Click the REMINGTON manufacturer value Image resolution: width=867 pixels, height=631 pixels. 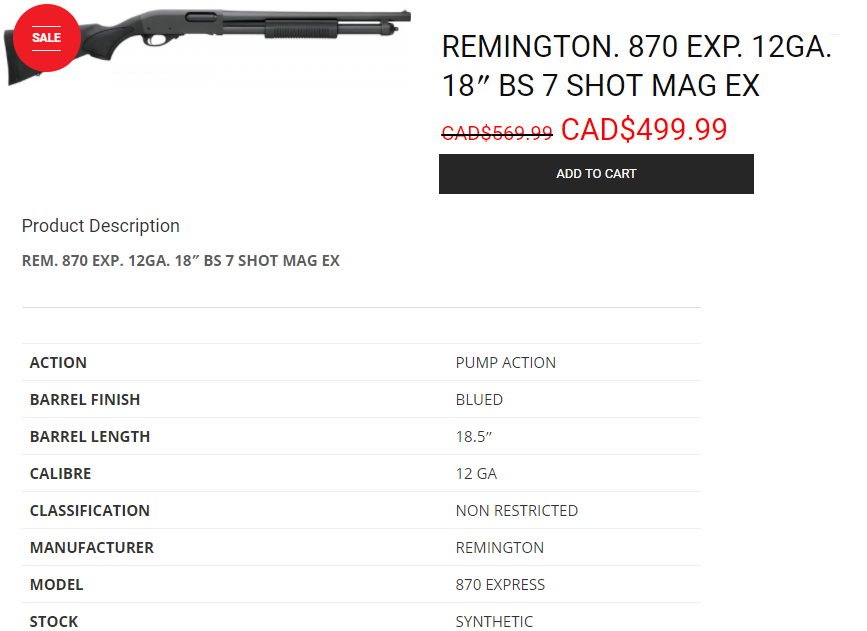(x=499, y=548)
